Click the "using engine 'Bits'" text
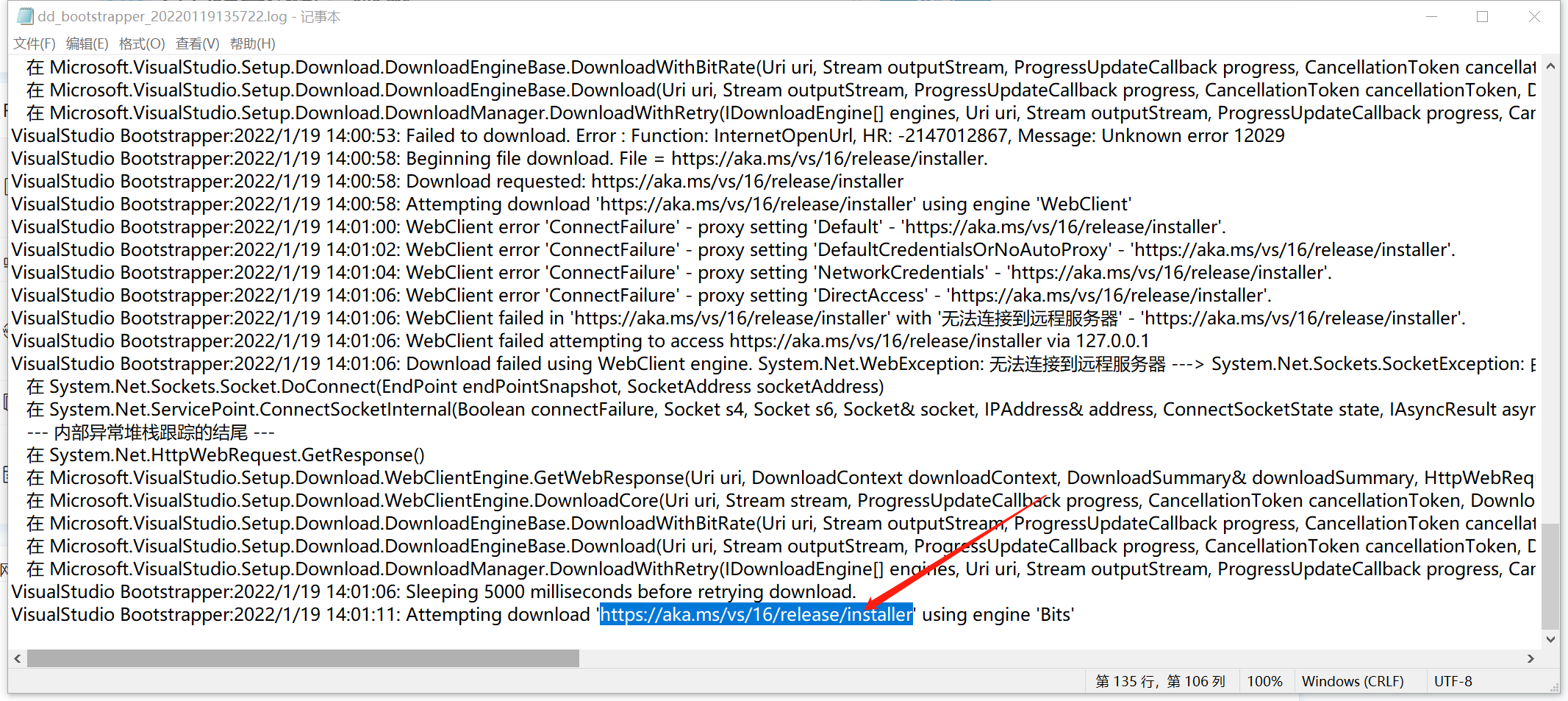Viewport: 1568px width, 701px height. coord(998,614)
